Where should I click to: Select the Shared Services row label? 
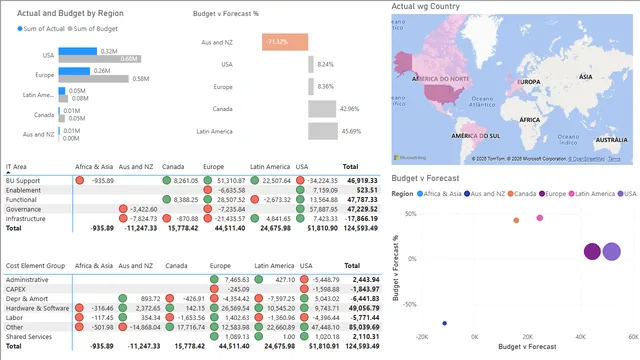[x=29, y=337]
